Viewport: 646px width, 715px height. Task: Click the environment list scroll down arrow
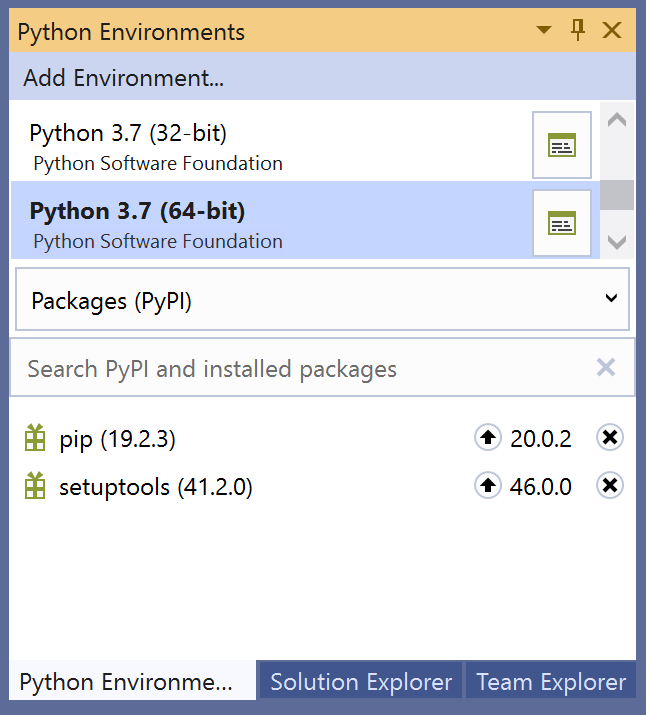click(x=617, y=242)
